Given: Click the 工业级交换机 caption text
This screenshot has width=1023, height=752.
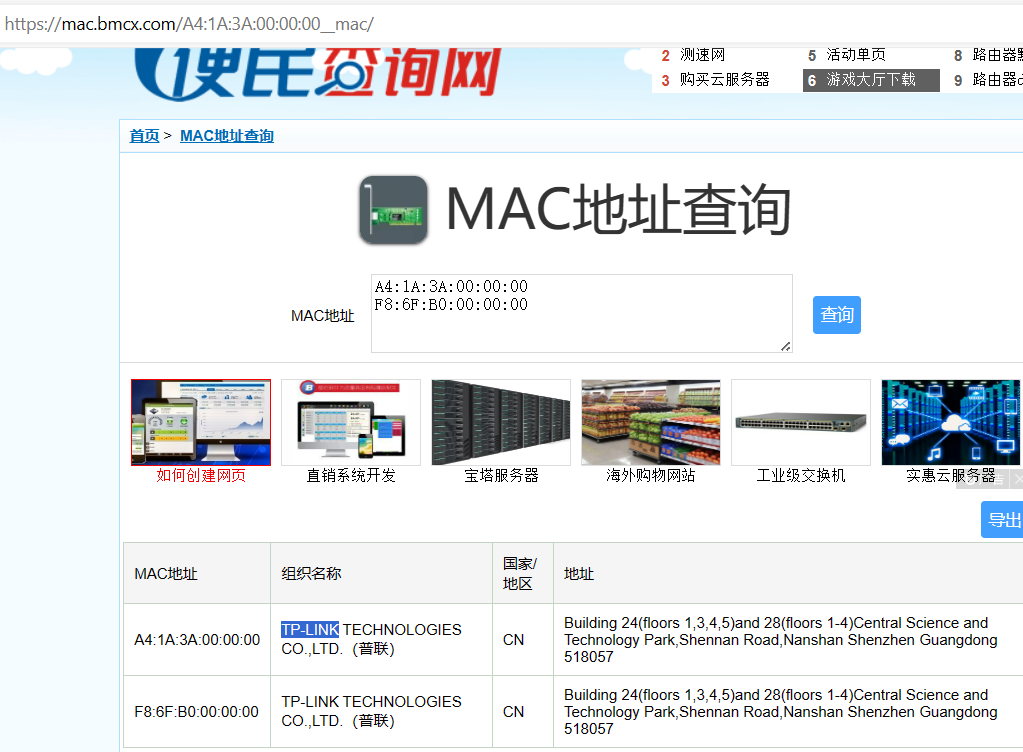Looking at the screenshot, I should [801, 475].
